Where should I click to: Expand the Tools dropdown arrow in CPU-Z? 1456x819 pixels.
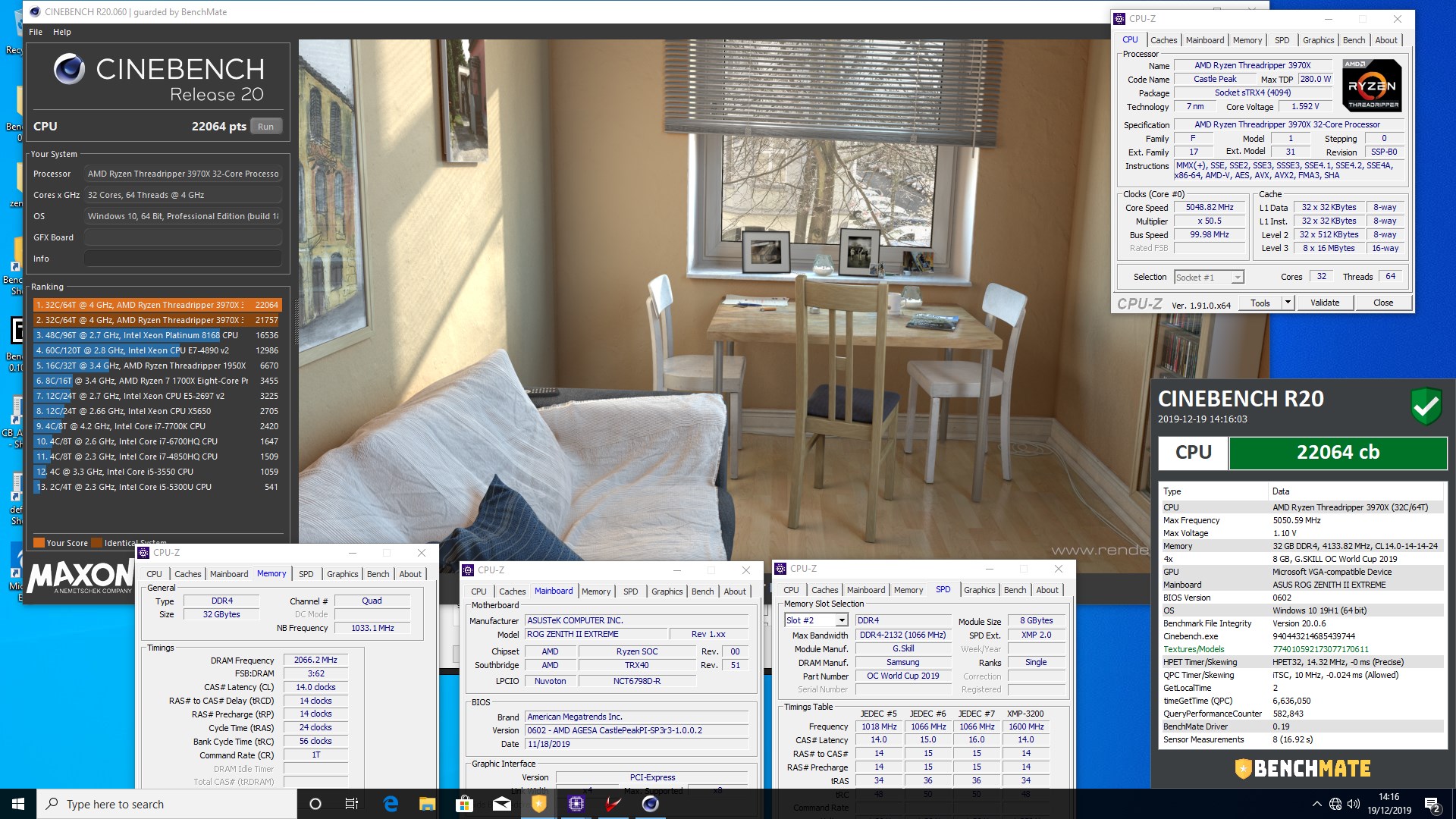click(x=1288, y=303)
